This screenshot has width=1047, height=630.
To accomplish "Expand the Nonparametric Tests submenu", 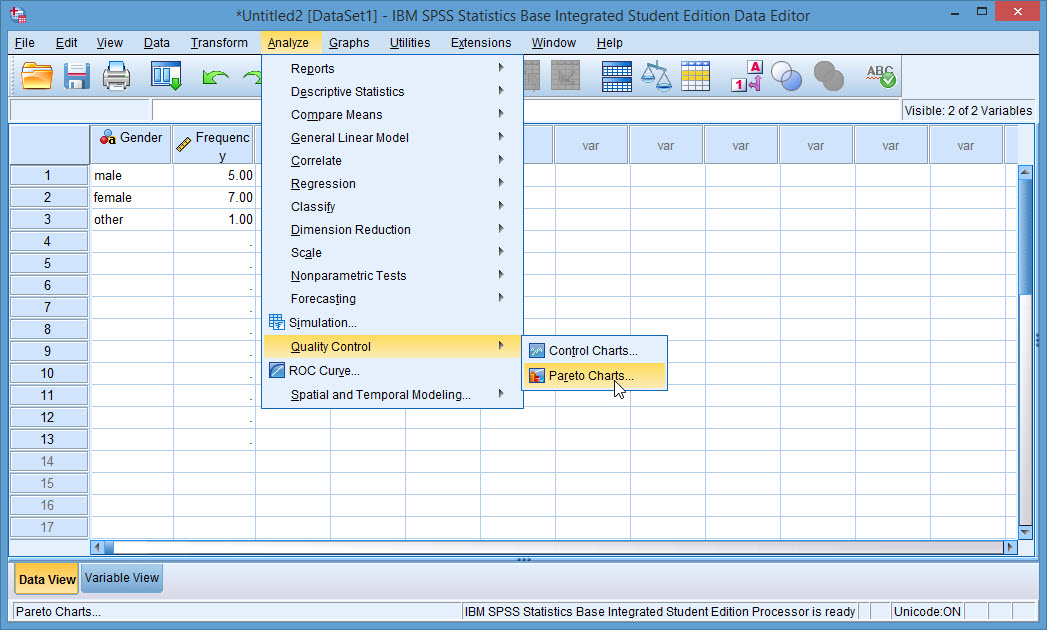I will (x=501, y=275).
